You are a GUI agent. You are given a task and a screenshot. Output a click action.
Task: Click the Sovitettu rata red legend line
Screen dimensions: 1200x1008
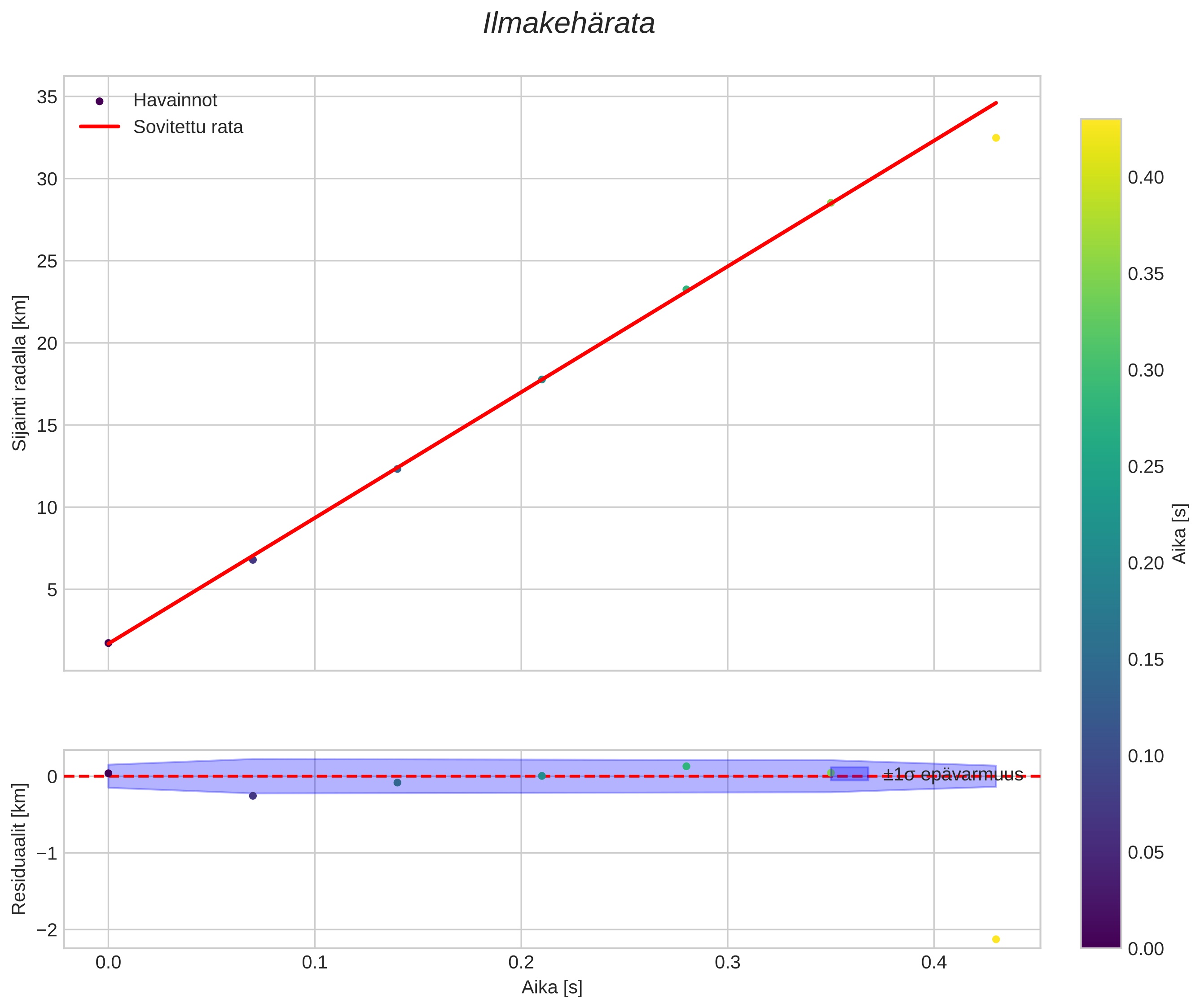coord(100,127)
